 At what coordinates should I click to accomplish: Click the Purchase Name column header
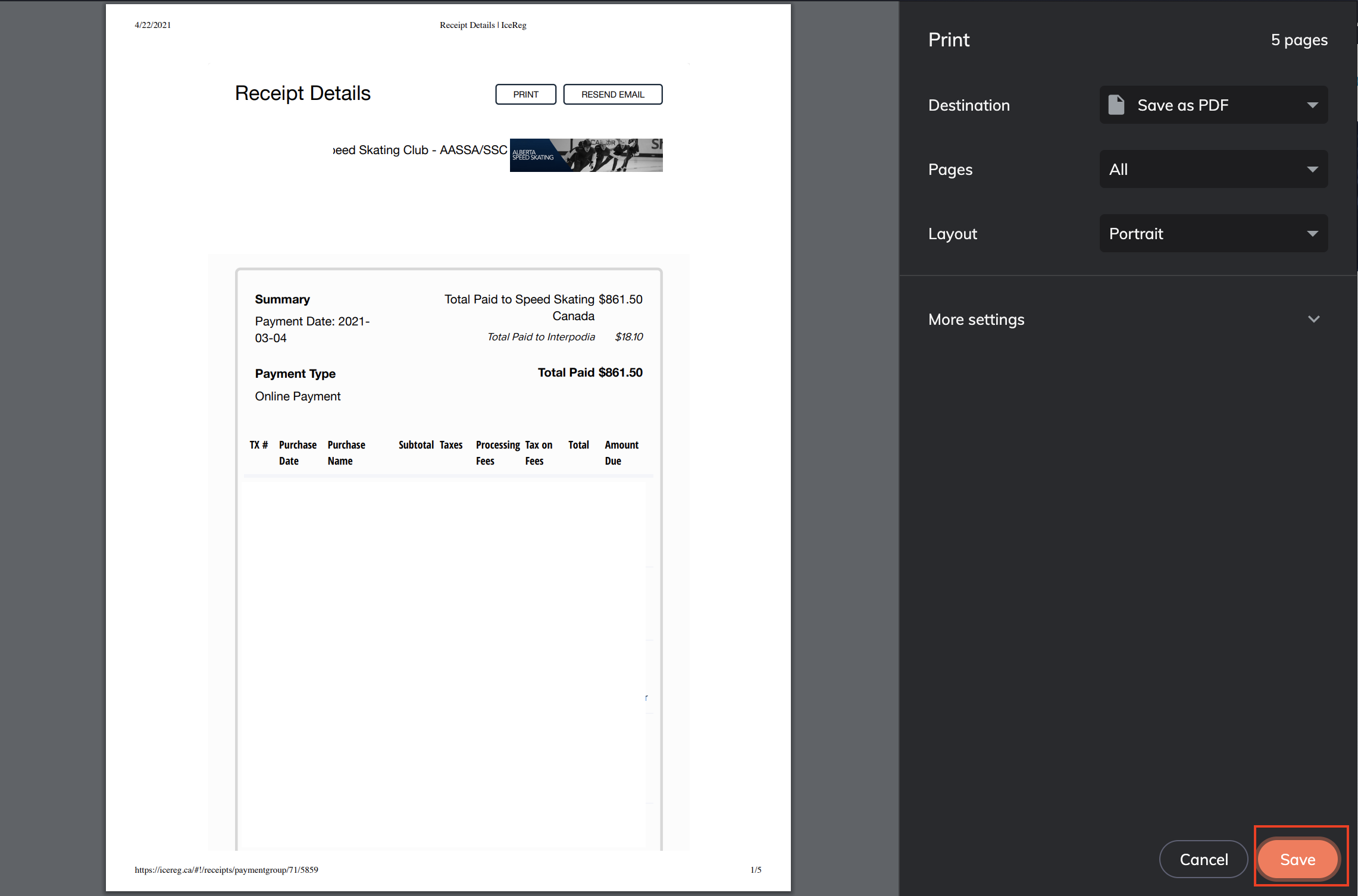tap(346, 453)
